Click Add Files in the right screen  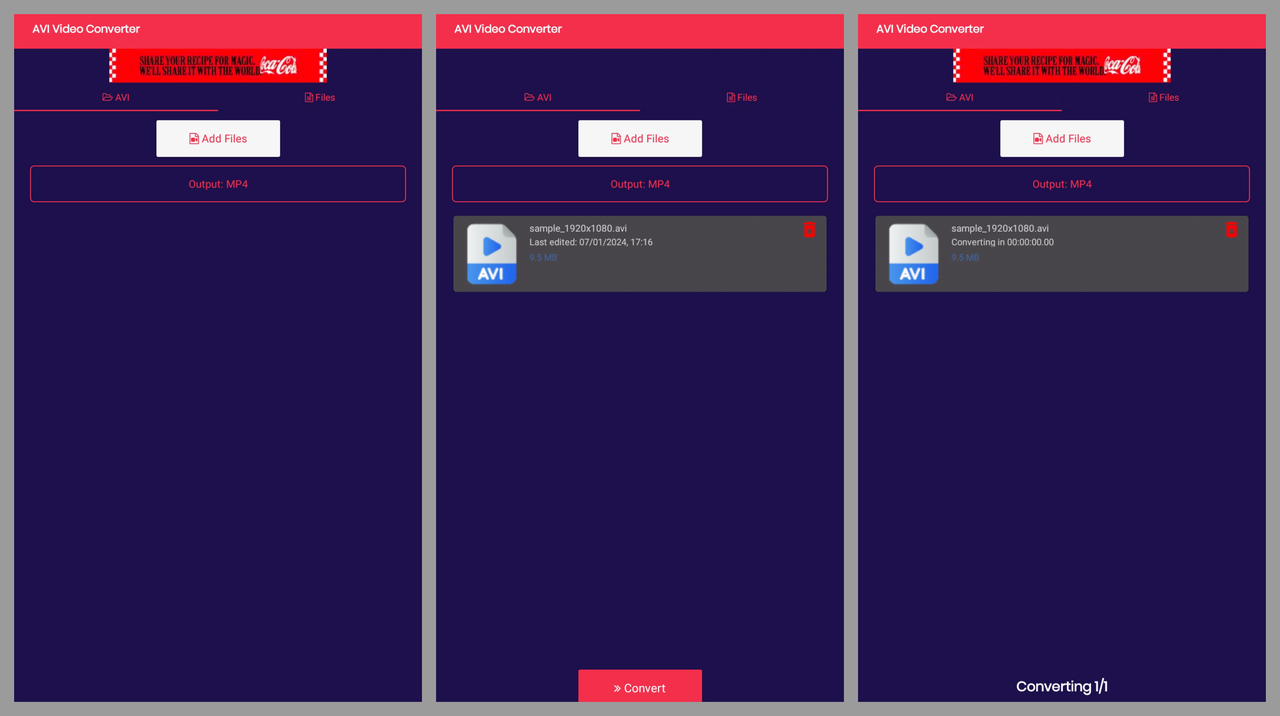pyautogui.click(x=1062, y=139)
